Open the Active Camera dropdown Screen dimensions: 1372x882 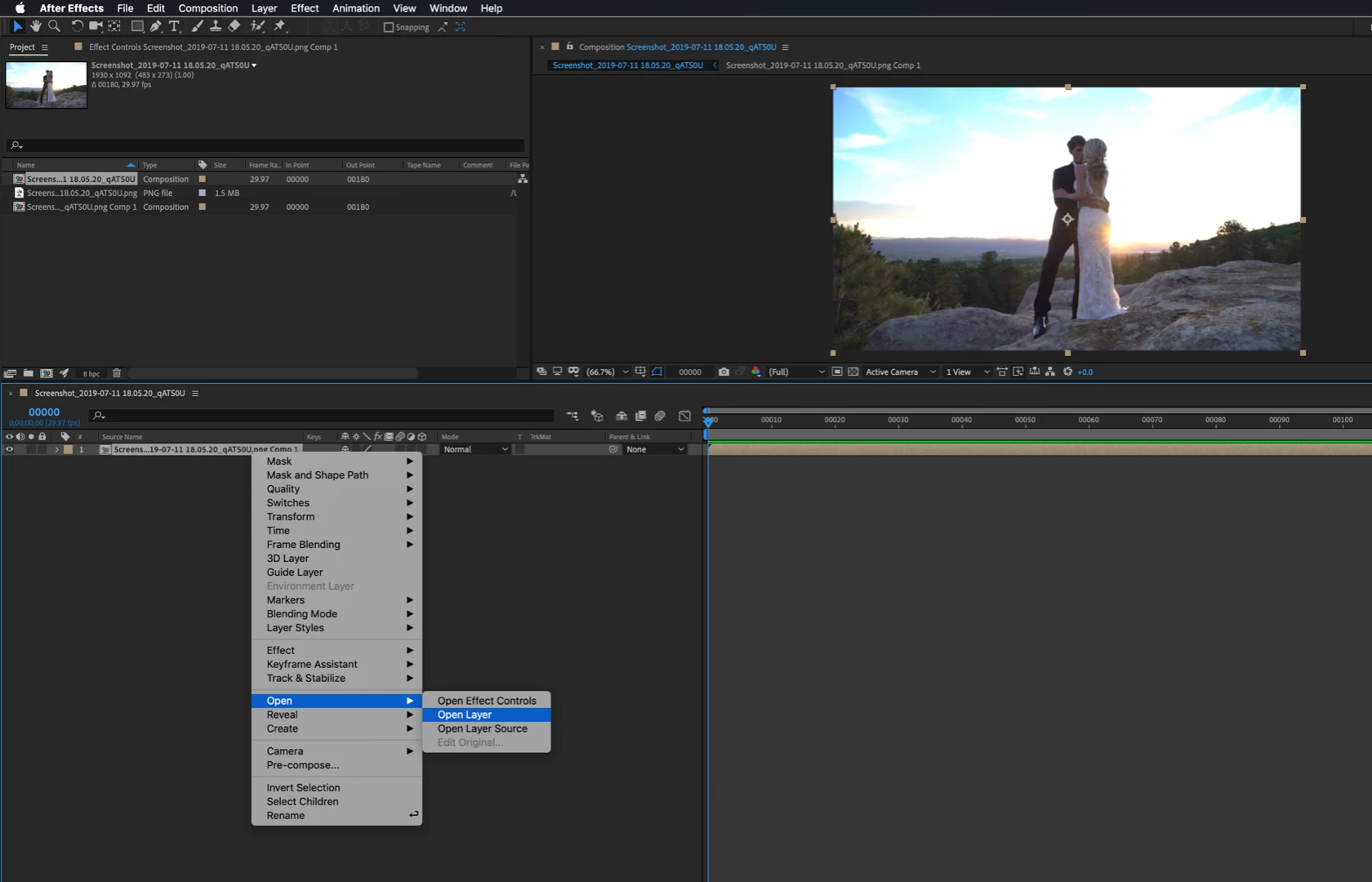tap(901, 372)
